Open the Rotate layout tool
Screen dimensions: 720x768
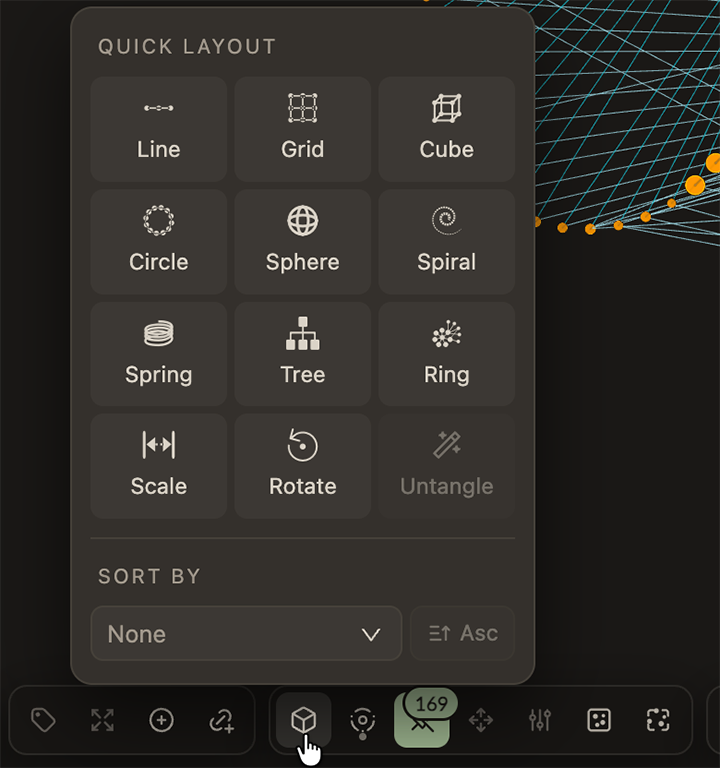302,466
